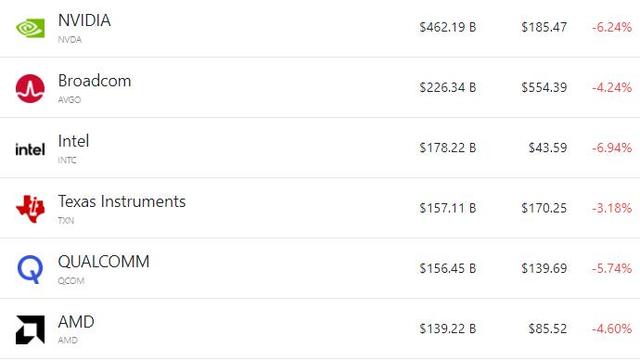Select Texas Instruments' $157.11 B market cap
640x361 pixels.
click(448, 208)
